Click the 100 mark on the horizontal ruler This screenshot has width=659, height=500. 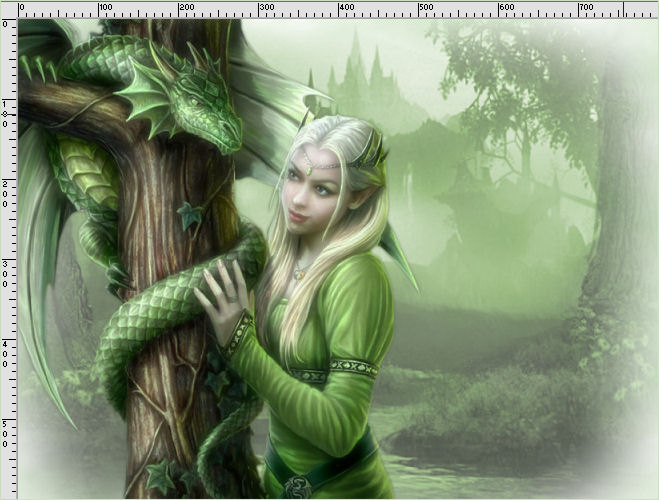[106, 8]
